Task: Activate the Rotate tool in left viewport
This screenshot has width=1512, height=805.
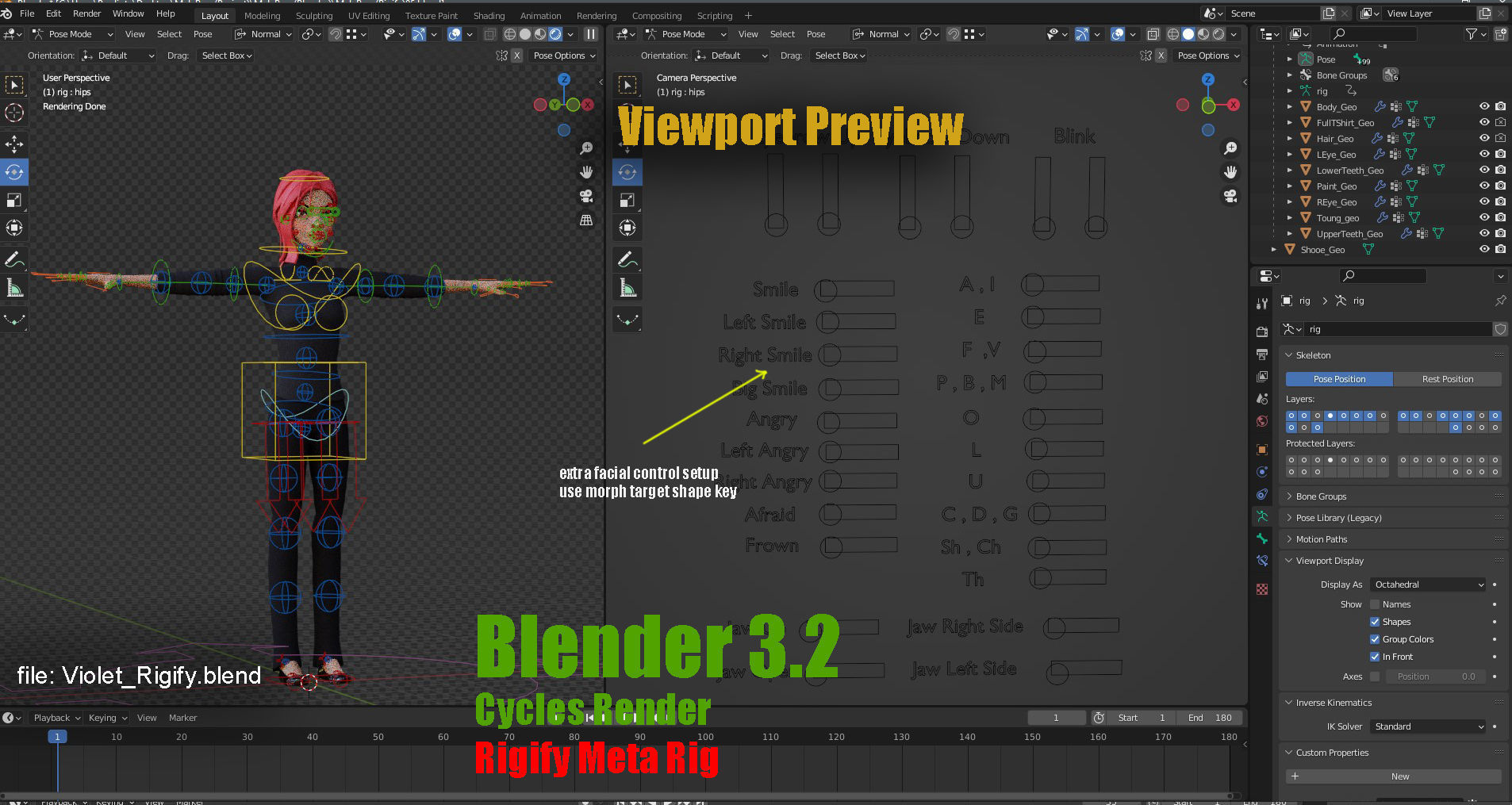Action: coord(14,172)
